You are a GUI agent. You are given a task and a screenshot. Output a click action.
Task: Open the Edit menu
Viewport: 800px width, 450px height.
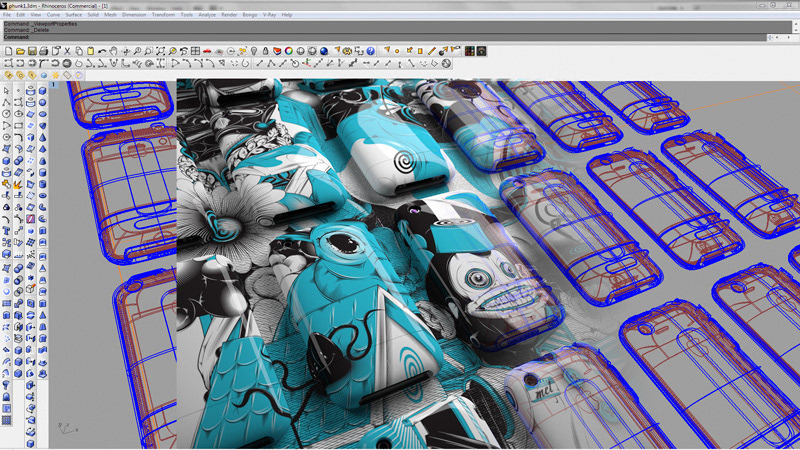20,15
